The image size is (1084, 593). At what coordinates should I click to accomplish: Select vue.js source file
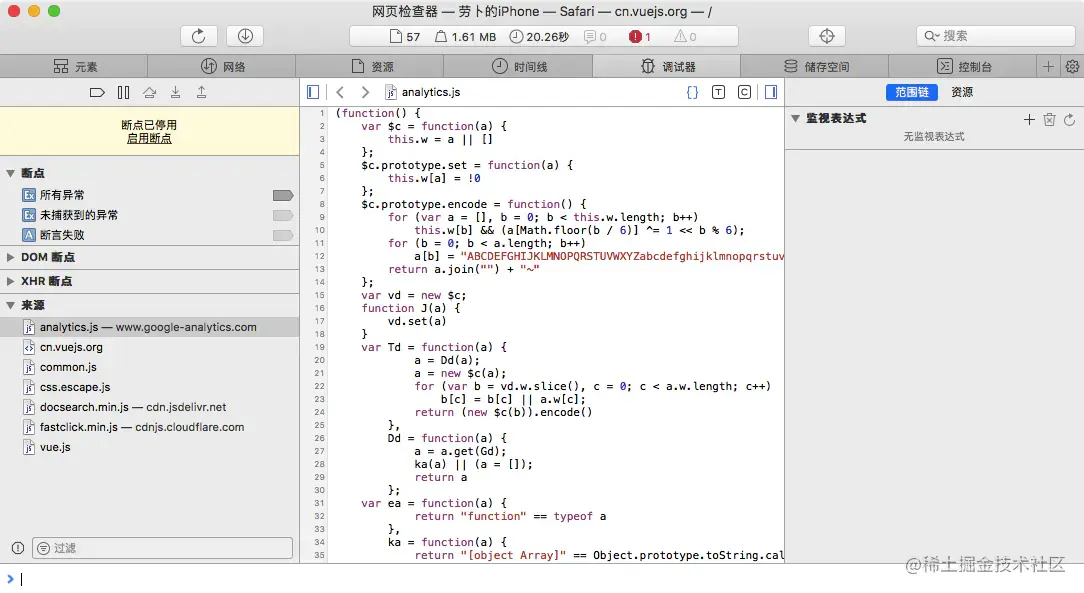[x=149, y=447]
